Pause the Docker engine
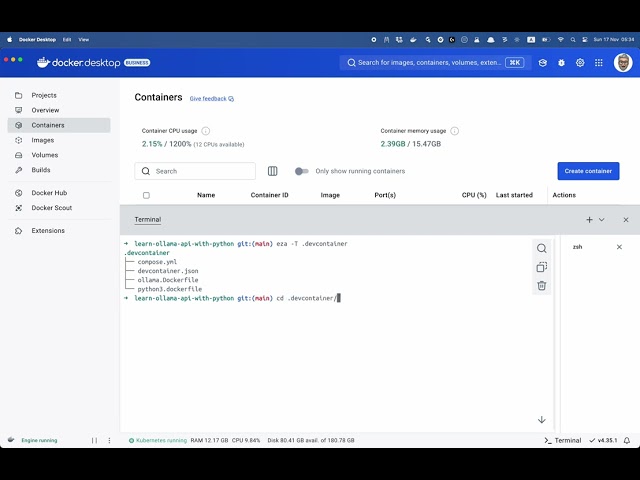Screen dimensions: 640x480 (94, 440)
